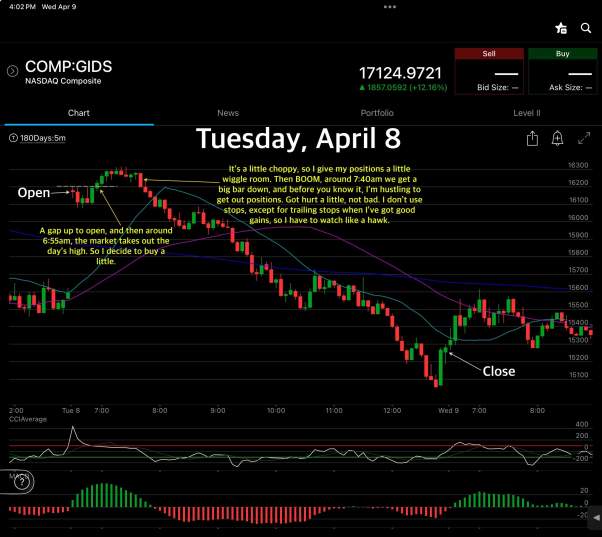Image resolution: width=602 pixels, height=537 pixels.
Task: Open the symbol search magnifier
Action: [586, 28]
